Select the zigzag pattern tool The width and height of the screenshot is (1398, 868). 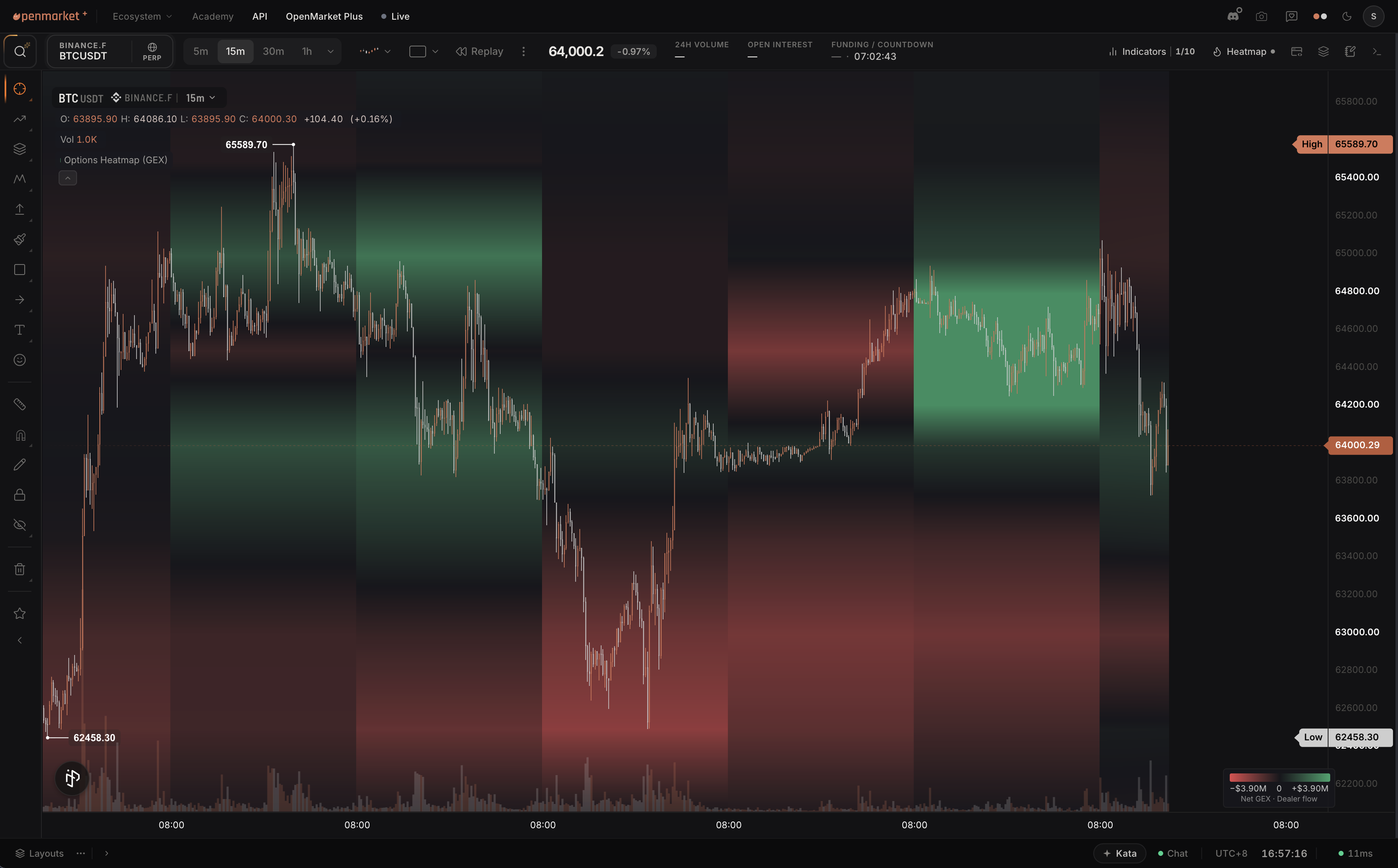(20, 179)
